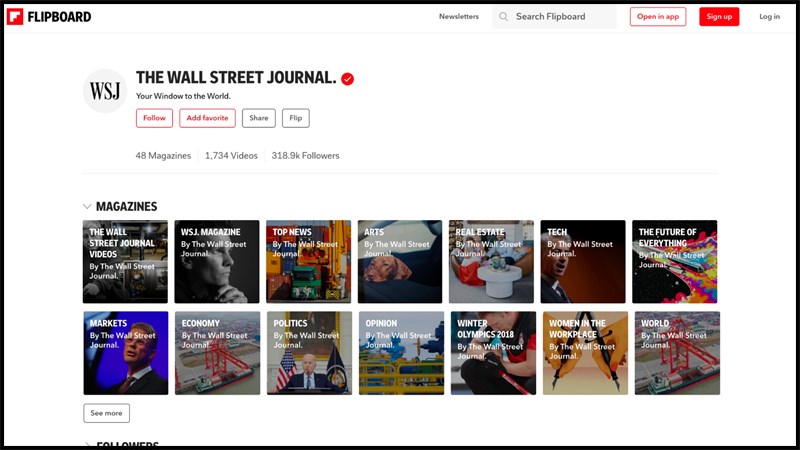Click the Open in app button

pos(658,17)
